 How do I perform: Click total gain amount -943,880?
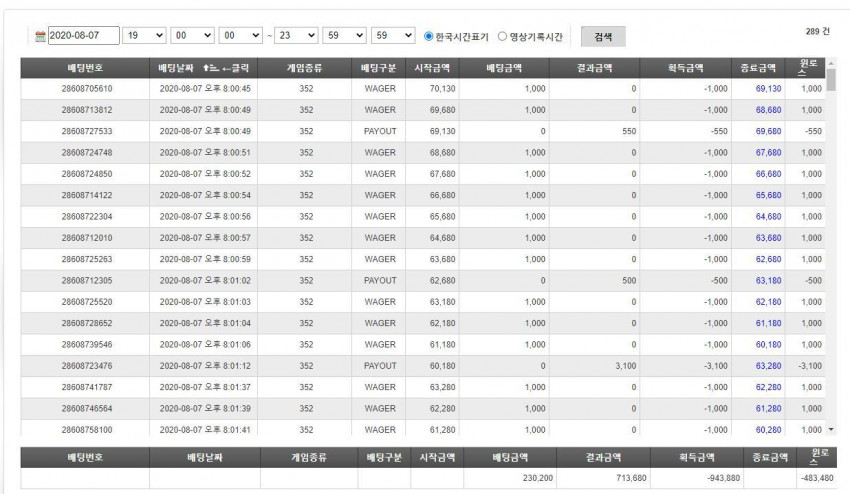723,478
